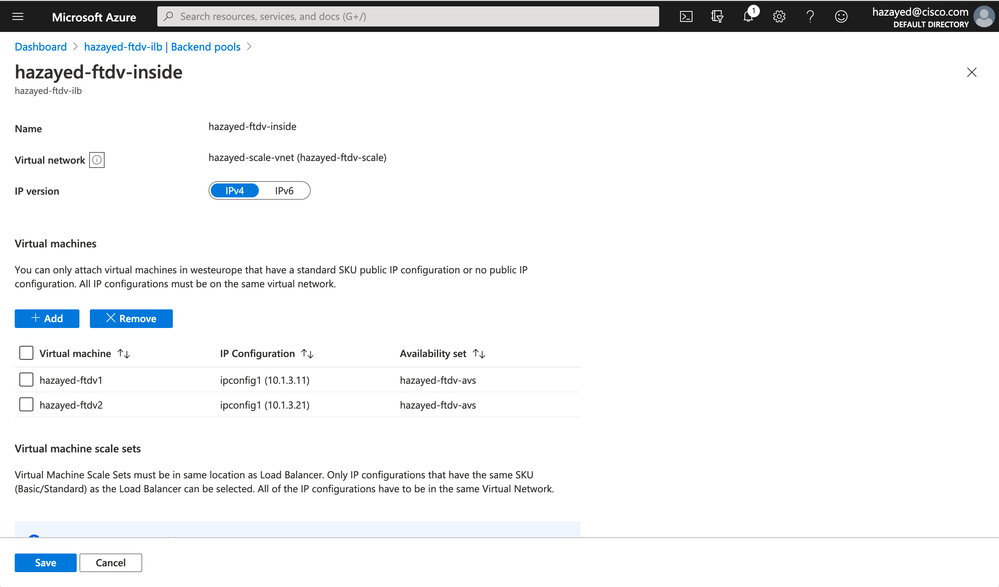This screenshot has width=999, height=587.
Task: Click hazayed@cisco.com account name
Action: click(920, 11)
